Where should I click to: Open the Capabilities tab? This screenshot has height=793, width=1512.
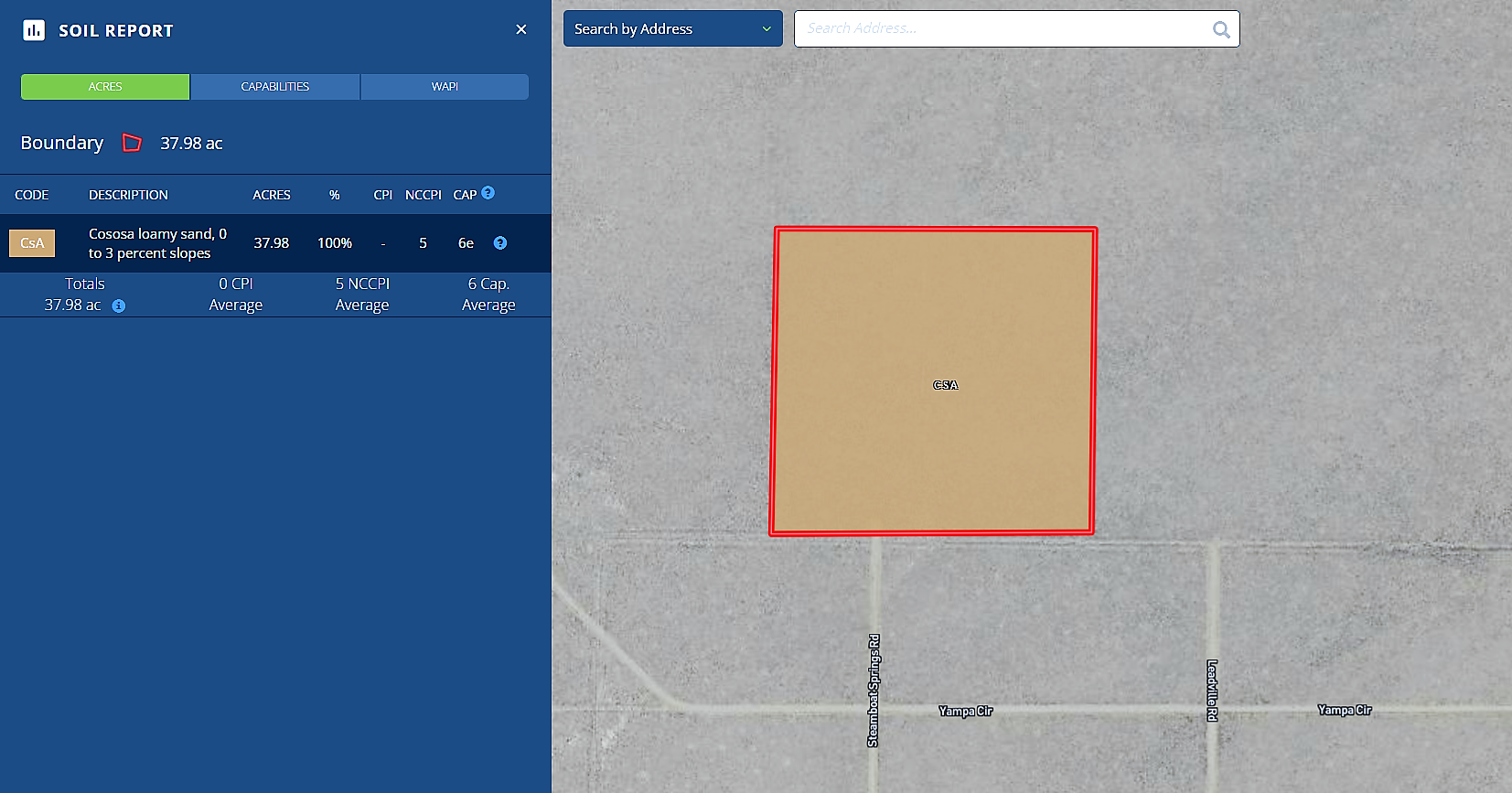pos(275,87)
